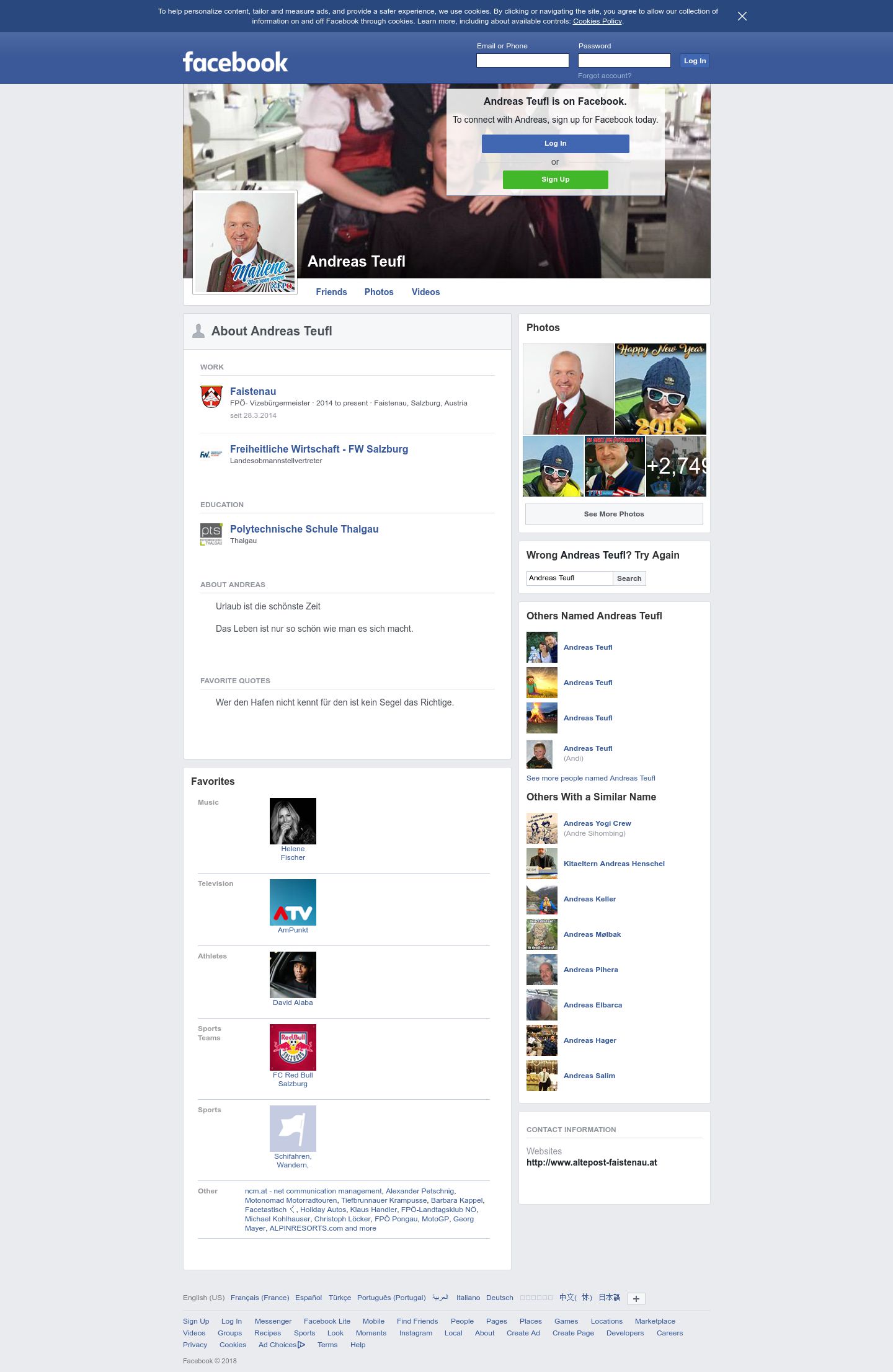Click Andreas Yogi Crew avatar

tap(542, 828)
